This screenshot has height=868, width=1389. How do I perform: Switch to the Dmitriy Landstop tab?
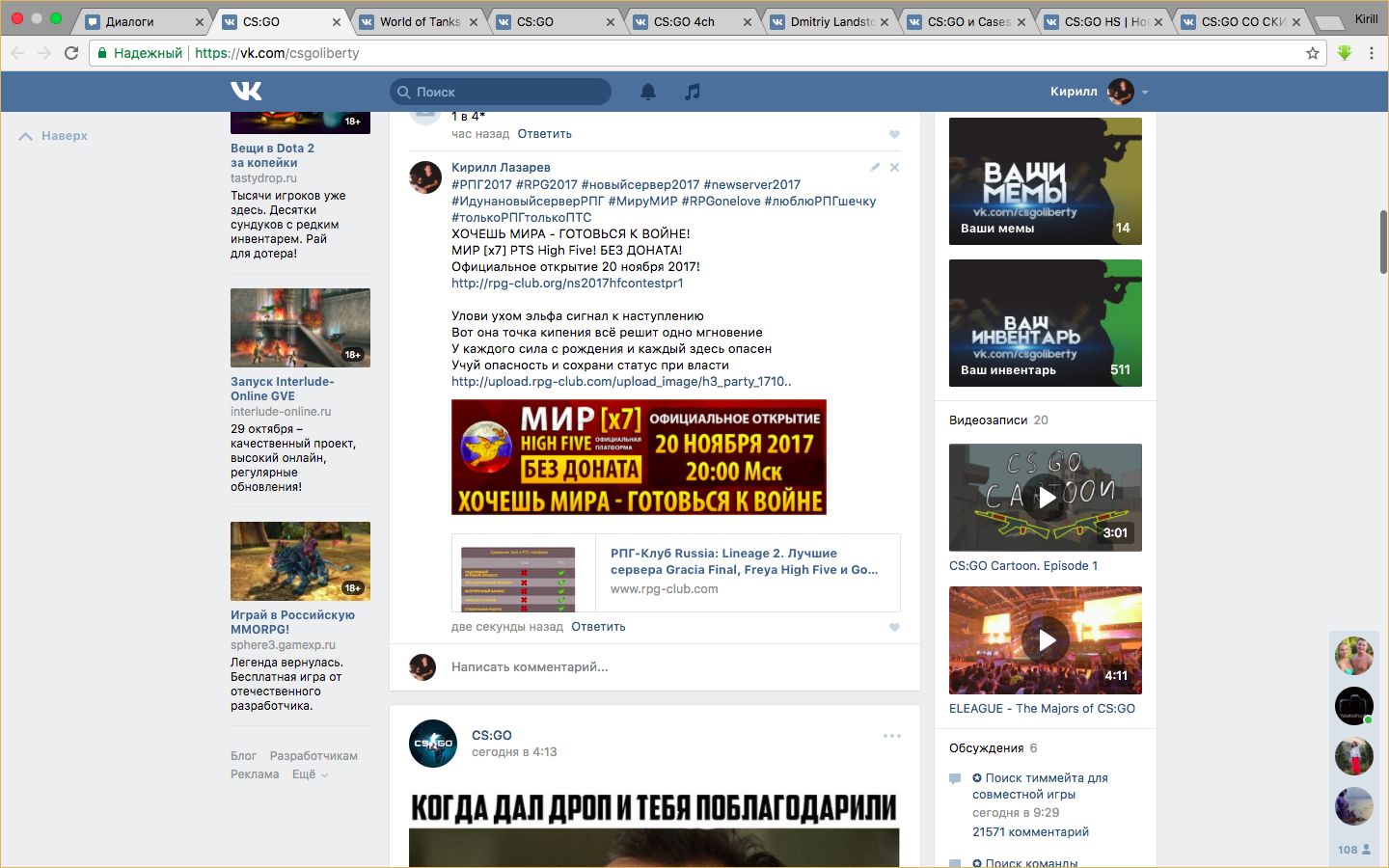click(x=830, y=21)
